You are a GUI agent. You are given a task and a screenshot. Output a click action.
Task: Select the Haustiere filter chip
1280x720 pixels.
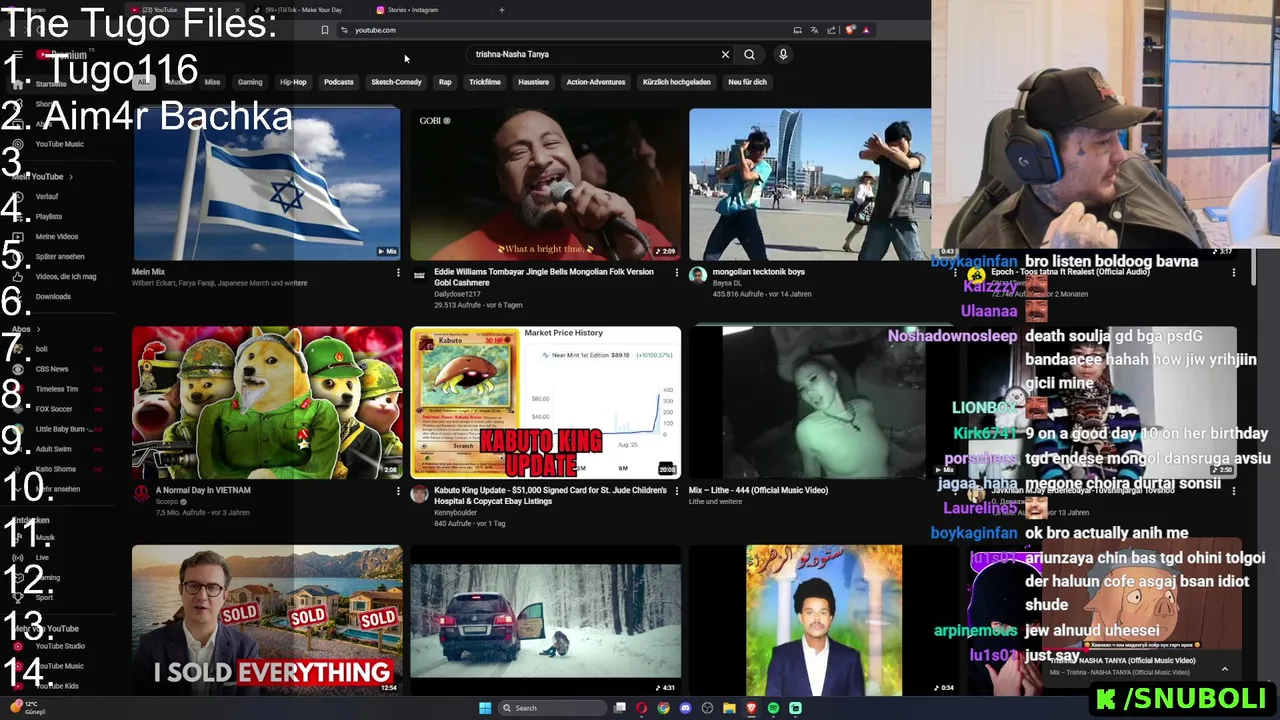tap(533, 82)
